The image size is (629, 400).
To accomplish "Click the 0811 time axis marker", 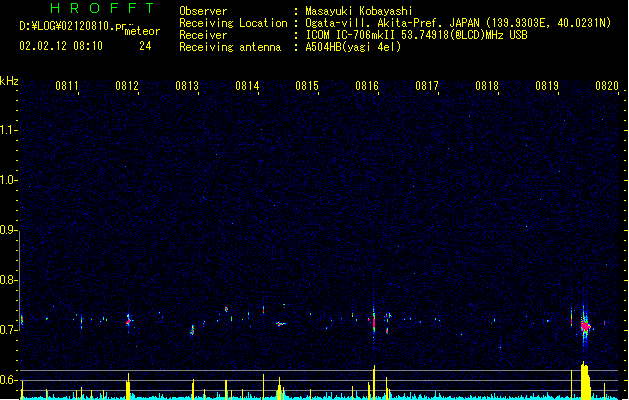I will [67, 86].
